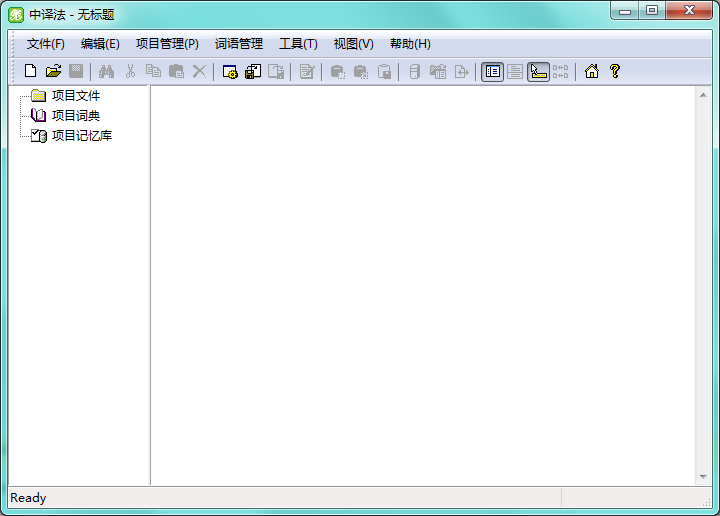Open project settings window-with-gear icon
The image size is (720, 516).
tap(230, 72)
